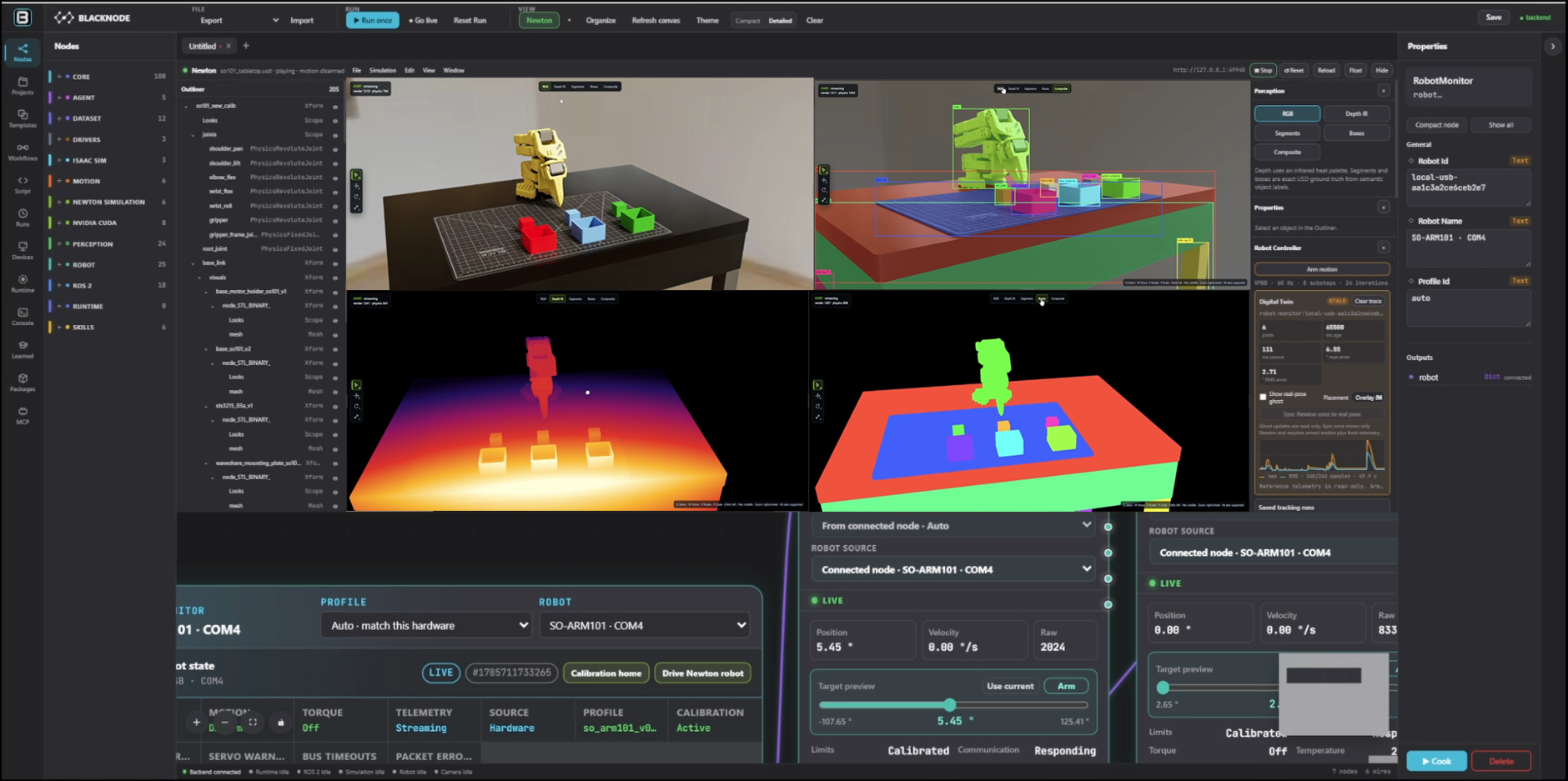Toggle Go live mode

click(x=424, y=20)
